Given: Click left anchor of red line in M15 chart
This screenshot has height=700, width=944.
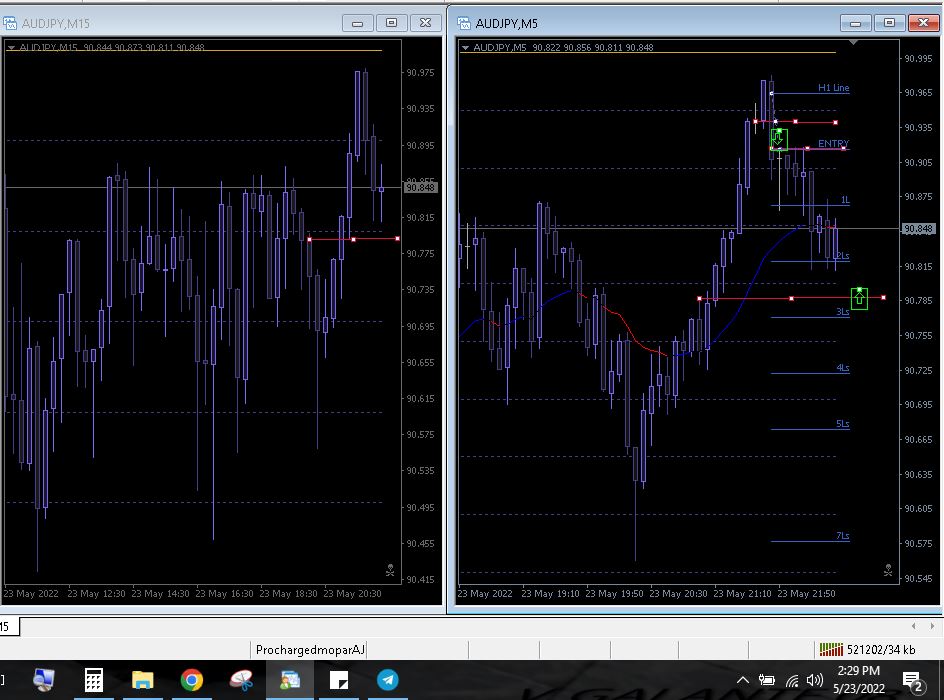Looking at the screenshot, I should click(309, 240).
